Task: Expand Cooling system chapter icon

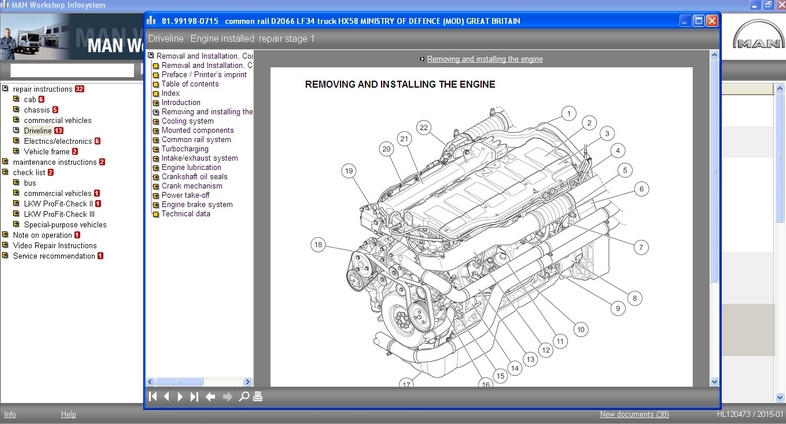Action: (x=156, y=121)
